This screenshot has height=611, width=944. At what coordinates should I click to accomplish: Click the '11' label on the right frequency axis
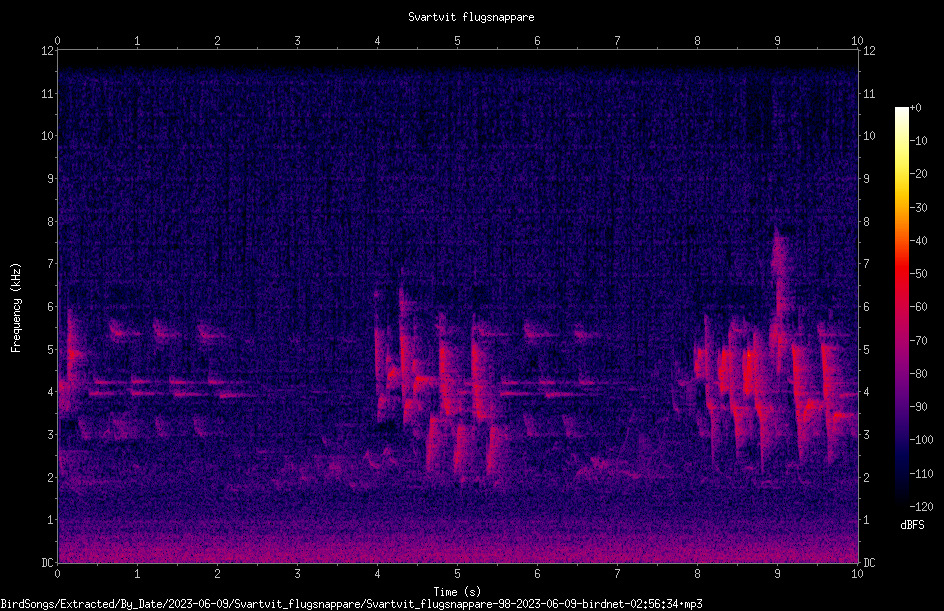coord(869,93)
